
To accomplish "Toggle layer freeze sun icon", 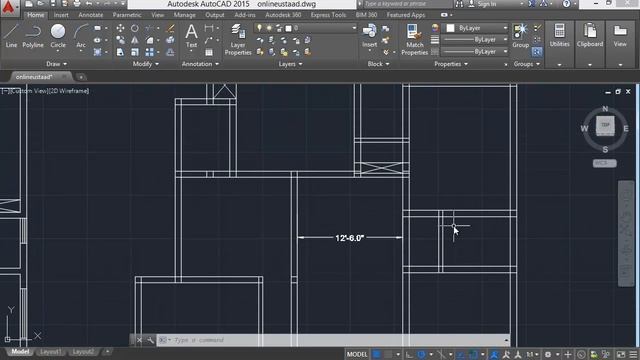I will coord(269,28).
